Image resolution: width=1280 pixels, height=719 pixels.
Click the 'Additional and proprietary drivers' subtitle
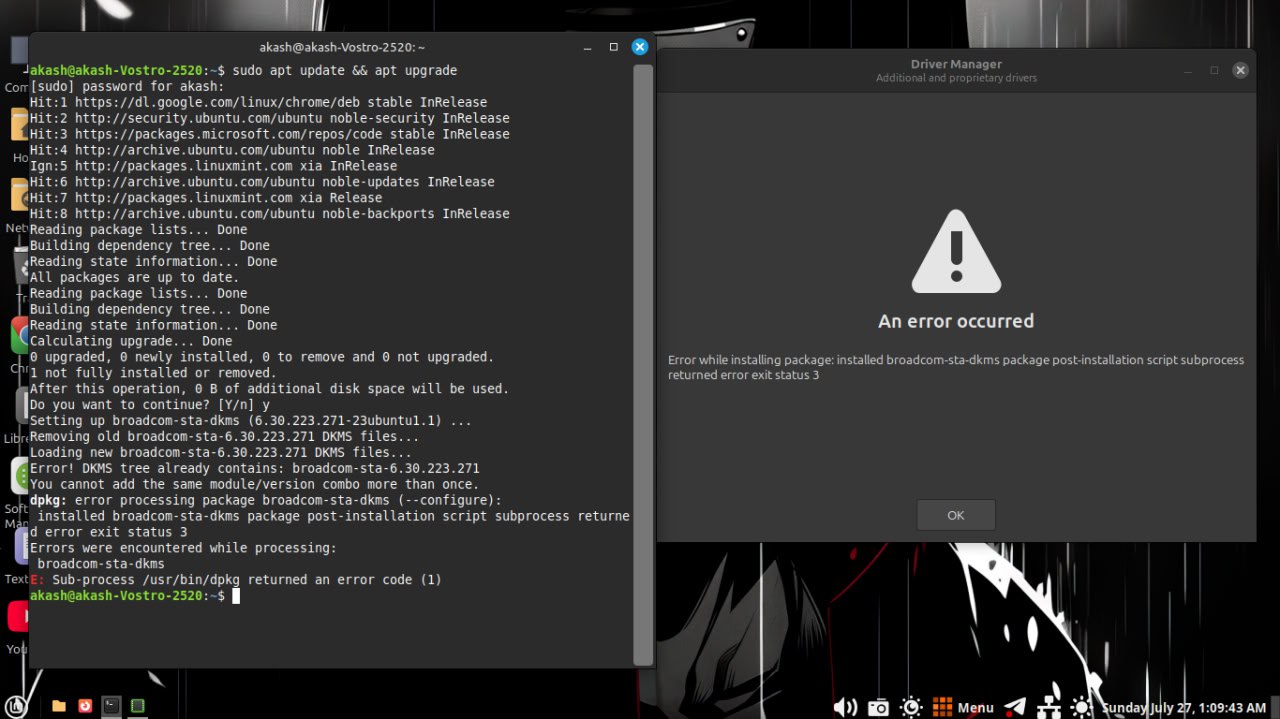pos(956,78)
